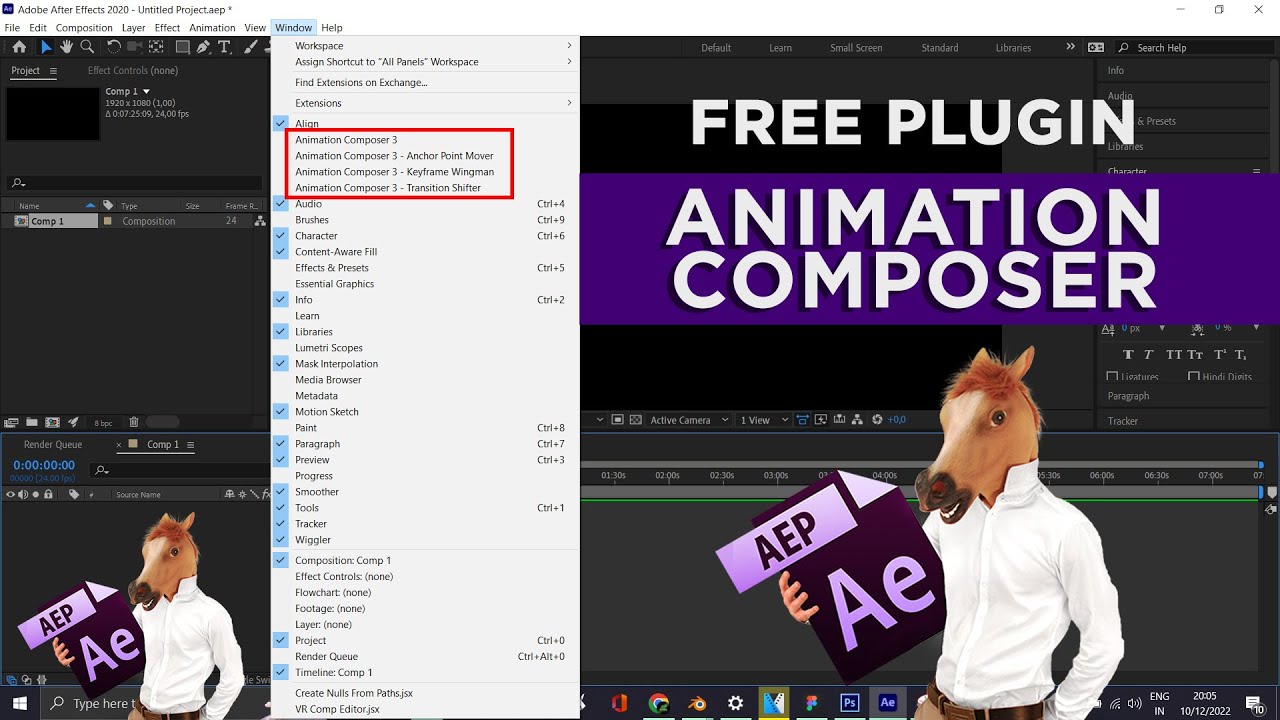Create a new folder in Project panel
This screenshot has height=720, width=1280.
[x=32, y=422]
